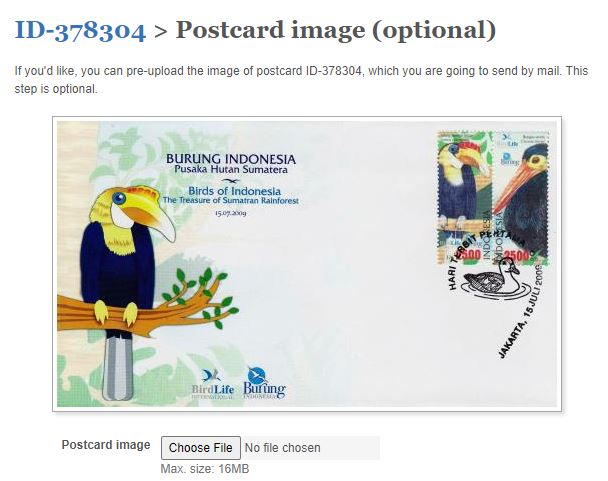The image size is (608, 481).
Task: Click the No file chosen text
Action: point(283,448)
